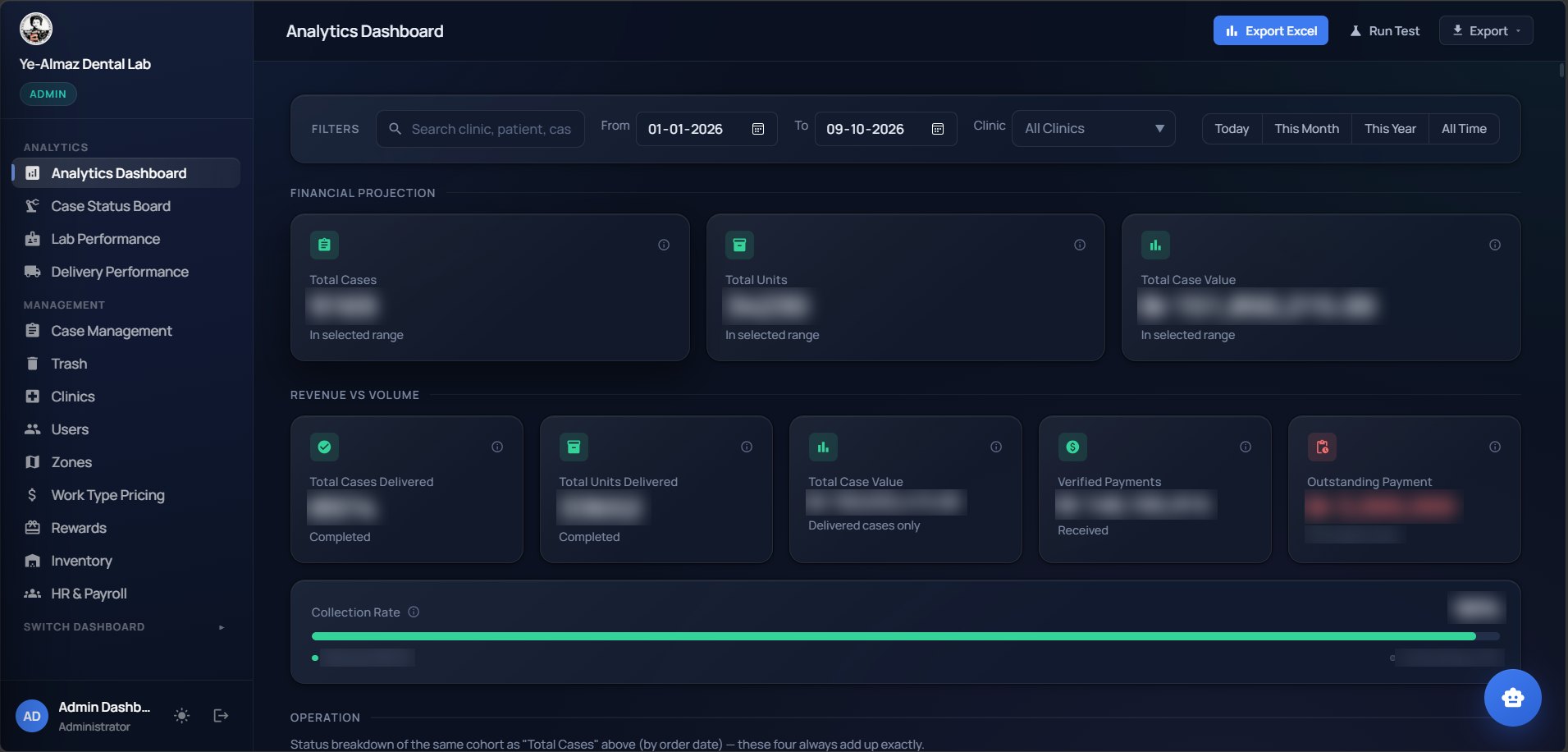Screen dimensions: 1568x752
Task: Click the page scrollbar thumb
Action: pos(1562,70)
